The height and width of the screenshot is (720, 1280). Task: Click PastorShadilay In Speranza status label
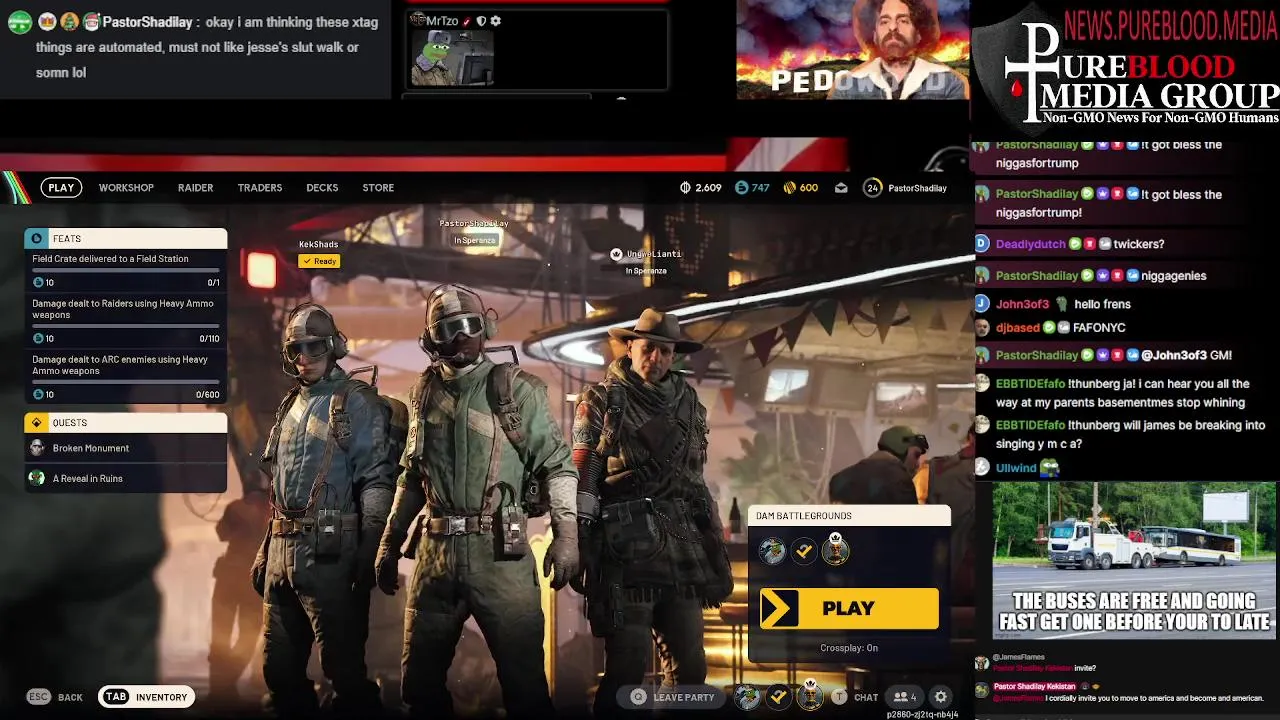pos(475,240)
